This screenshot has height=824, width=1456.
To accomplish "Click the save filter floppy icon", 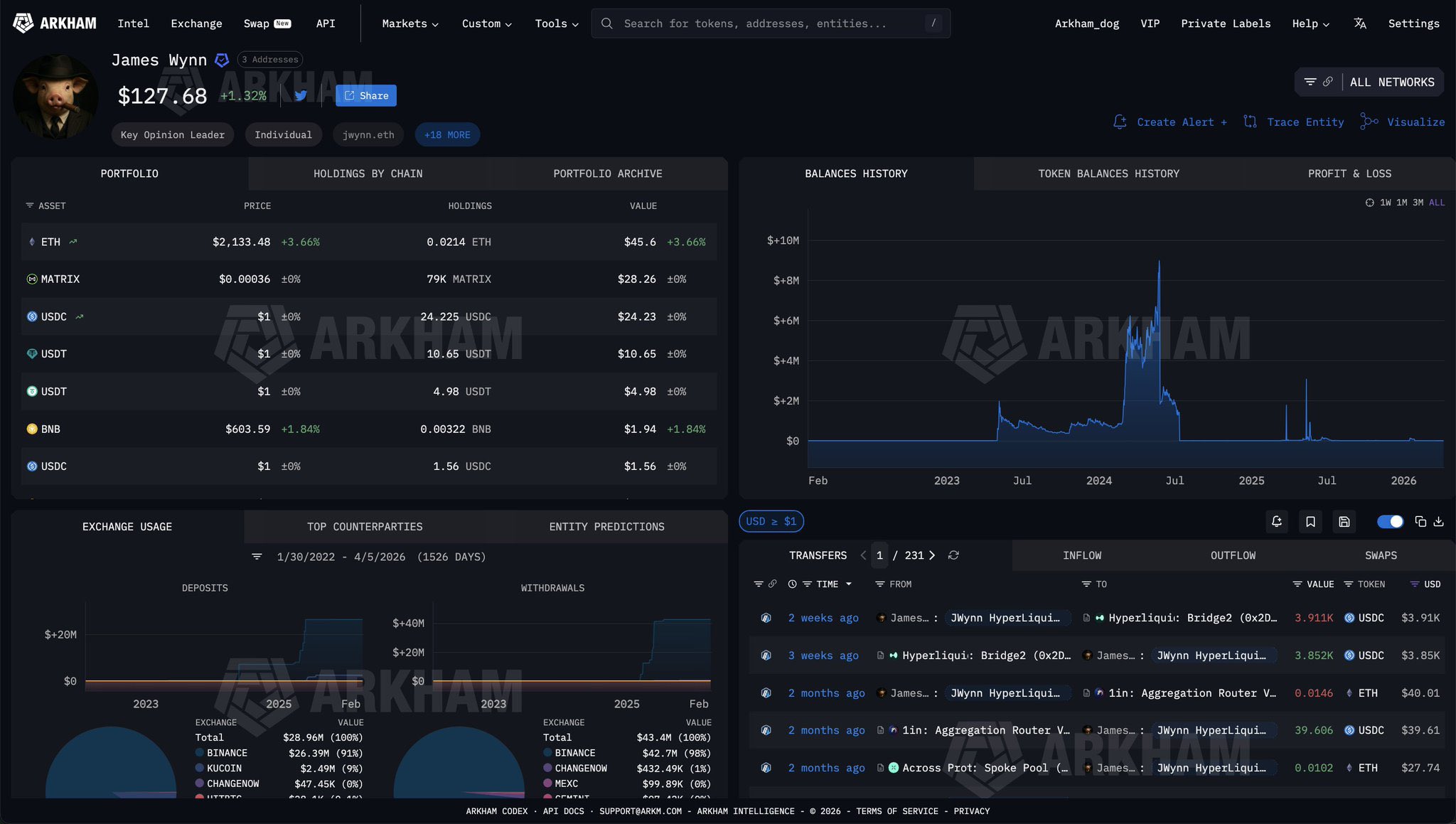I will 1344,522.
